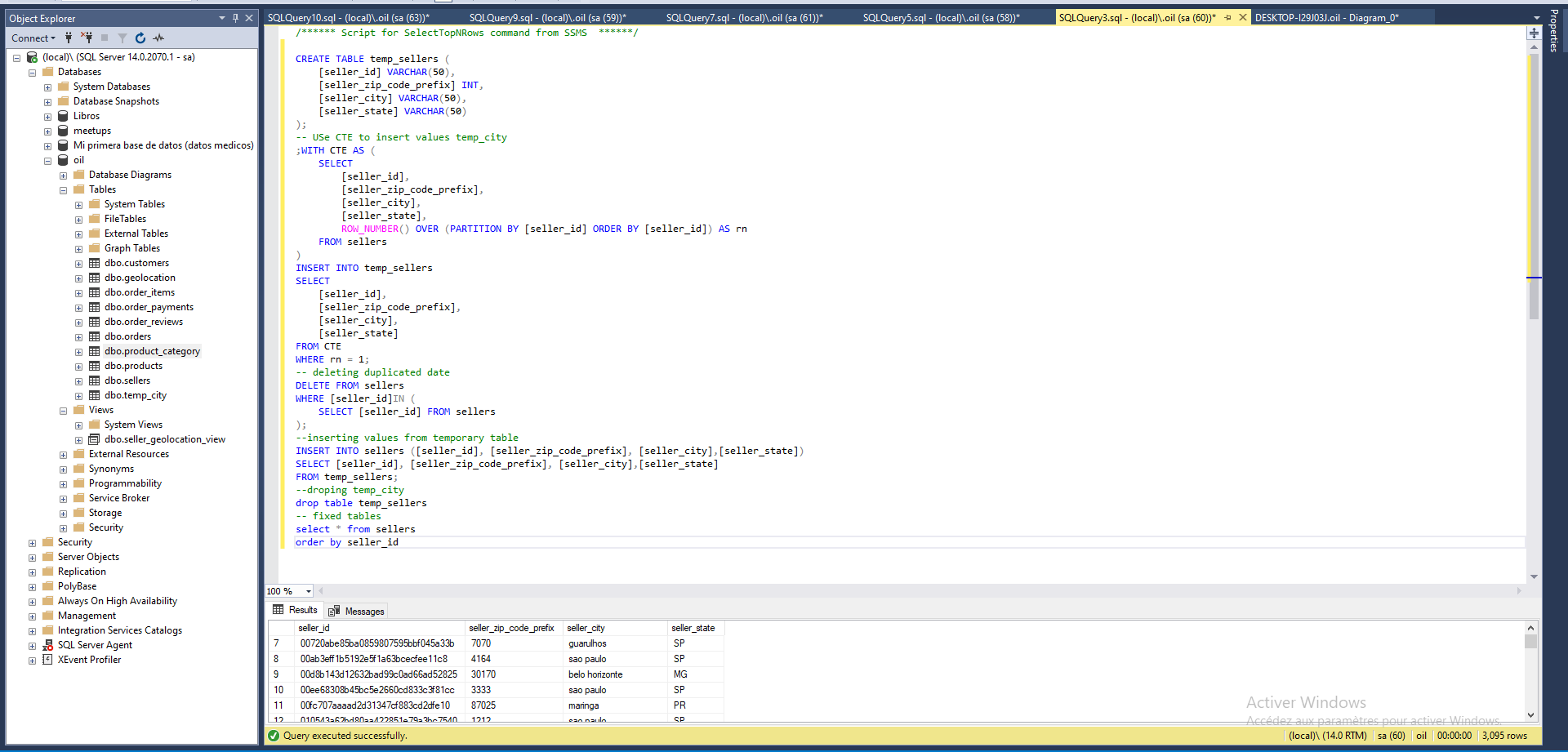Select the dbo.product_category table

tap(152, 351)
